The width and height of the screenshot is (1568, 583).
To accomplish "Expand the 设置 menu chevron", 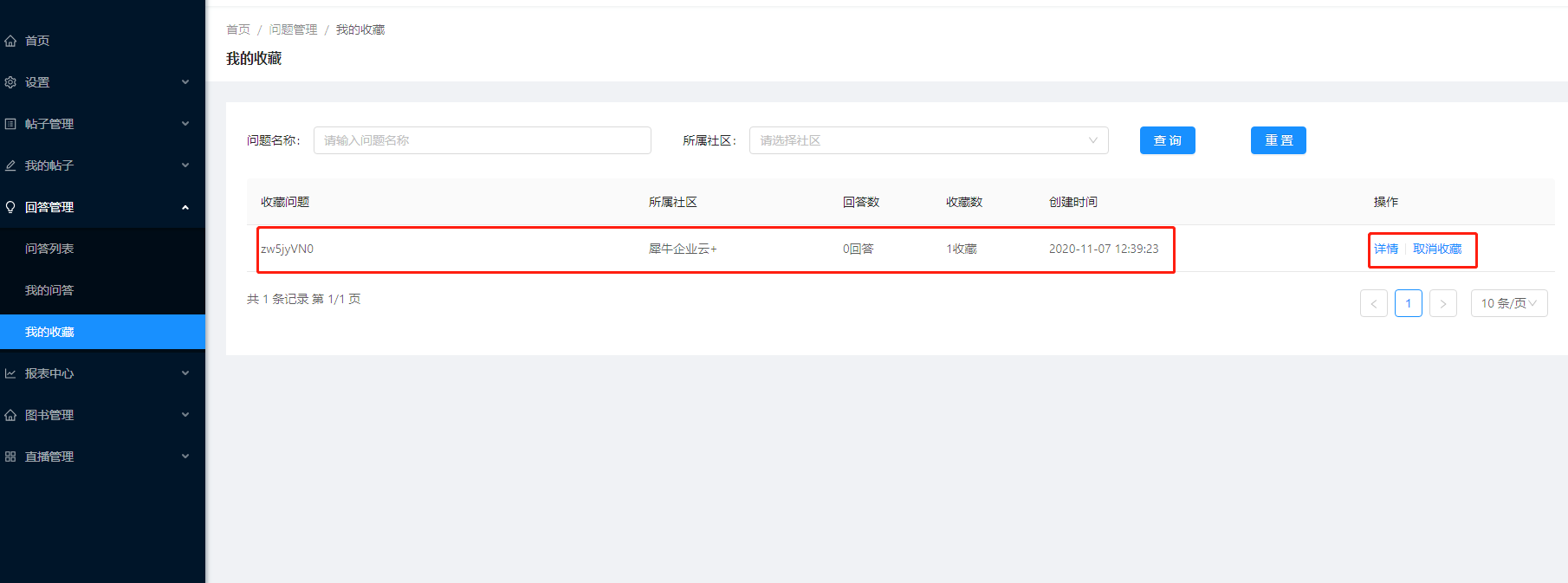I will tap(185, 82).
